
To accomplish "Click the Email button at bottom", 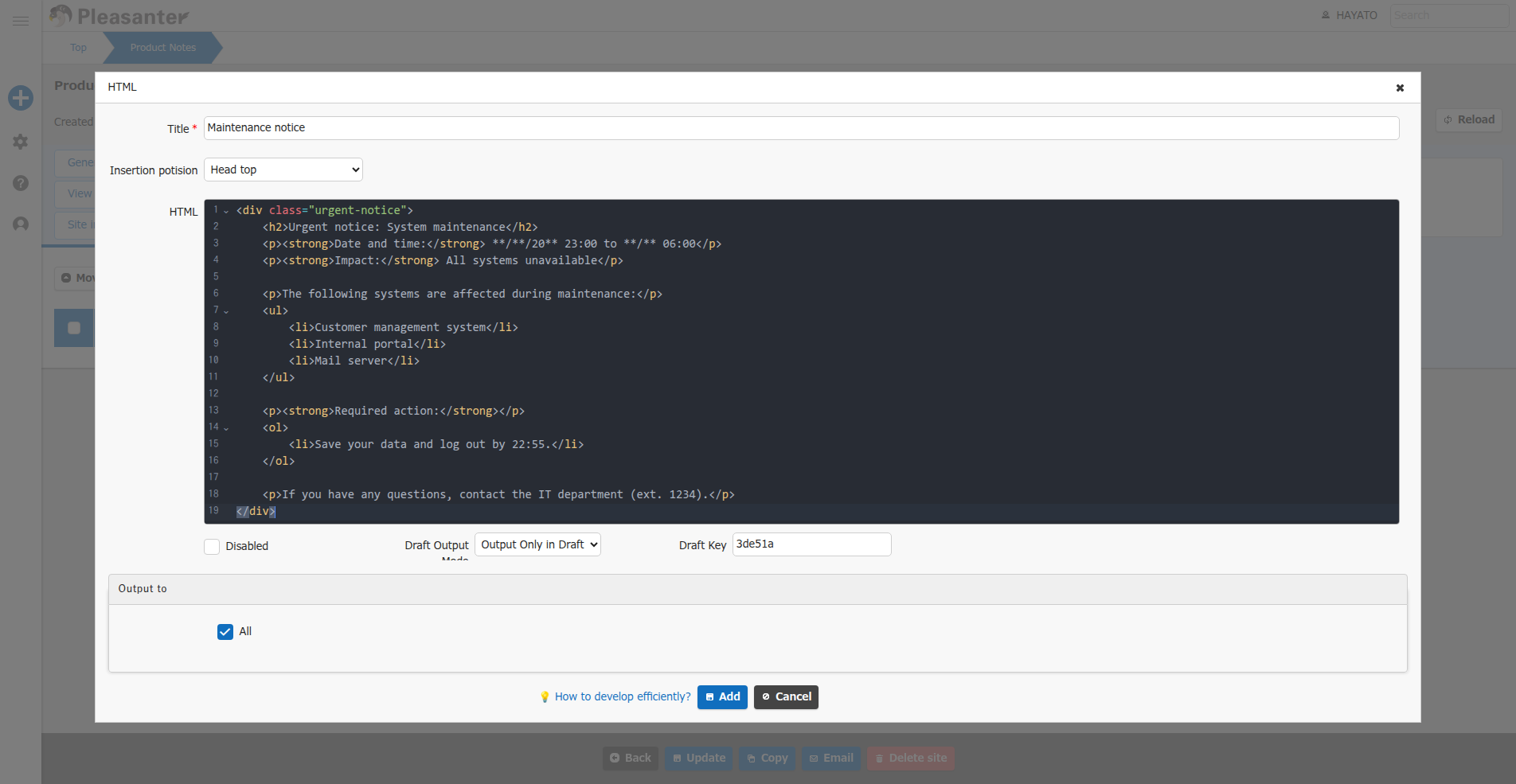I will [x=831, y=758].
